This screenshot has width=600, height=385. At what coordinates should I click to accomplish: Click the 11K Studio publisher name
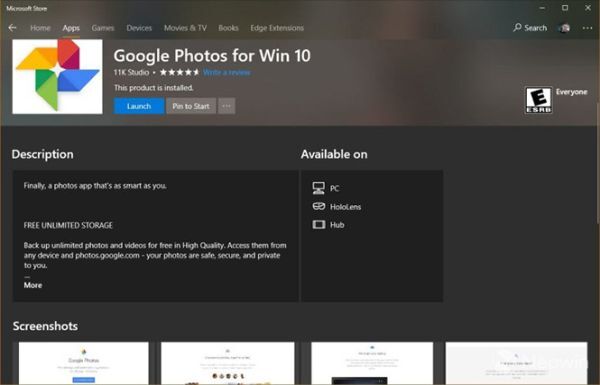pos(131,72)
